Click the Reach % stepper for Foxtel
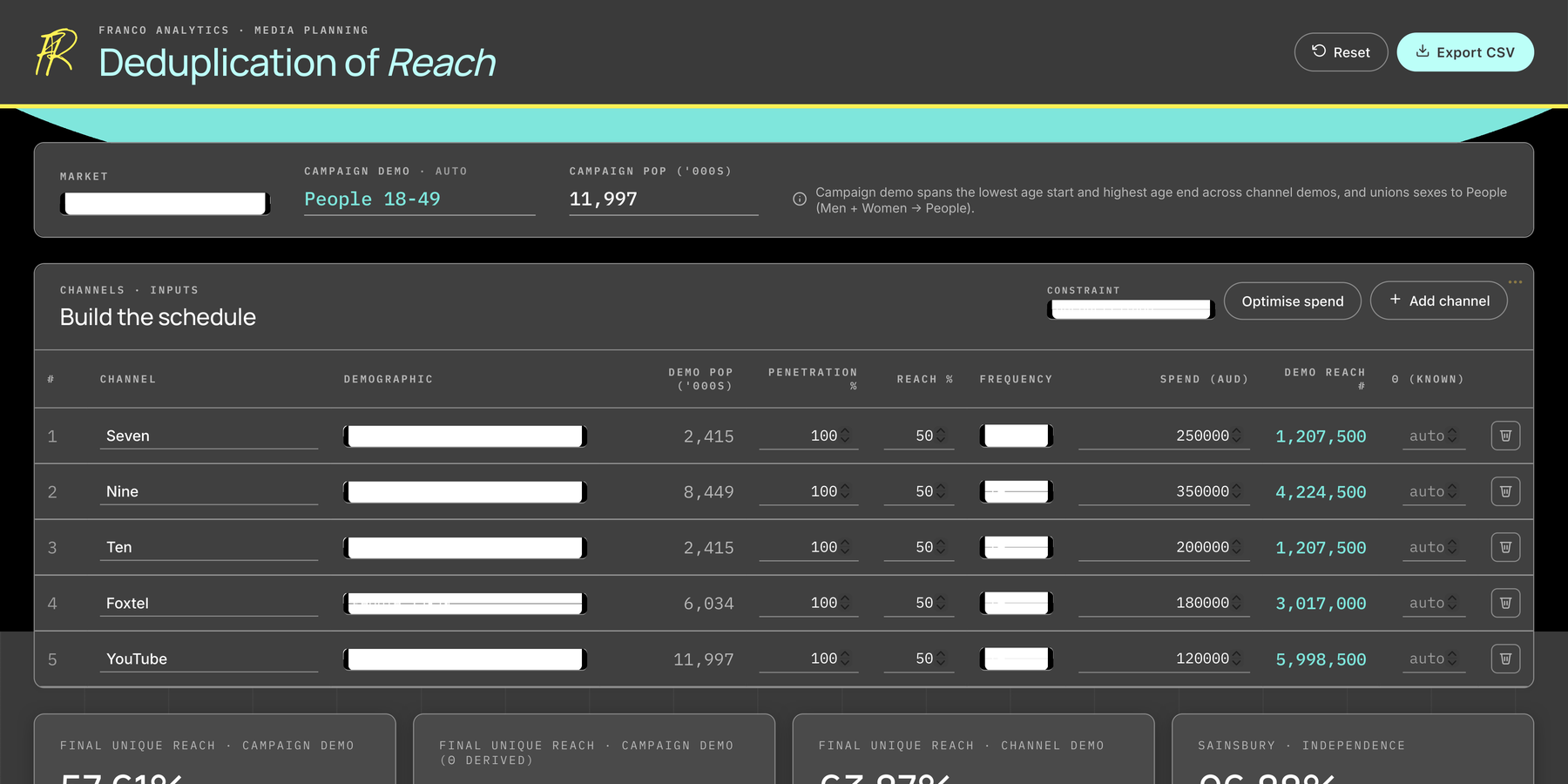The width and height of the screenshot is (1568, 784). tap(941, 603)
